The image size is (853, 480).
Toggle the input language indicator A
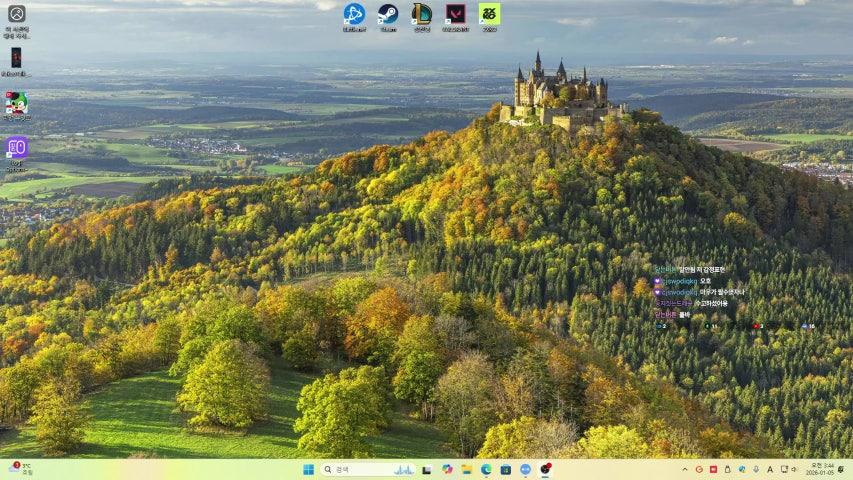click(x=769, y=469)
